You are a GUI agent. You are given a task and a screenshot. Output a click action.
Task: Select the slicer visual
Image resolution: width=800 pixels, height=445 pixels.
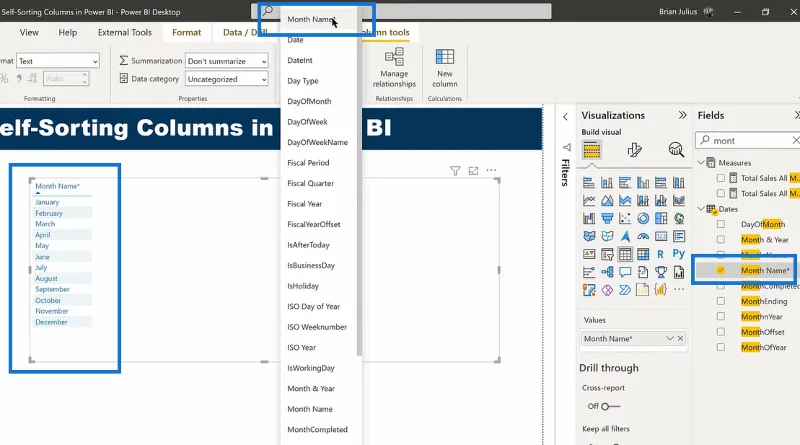click(607, 254)
